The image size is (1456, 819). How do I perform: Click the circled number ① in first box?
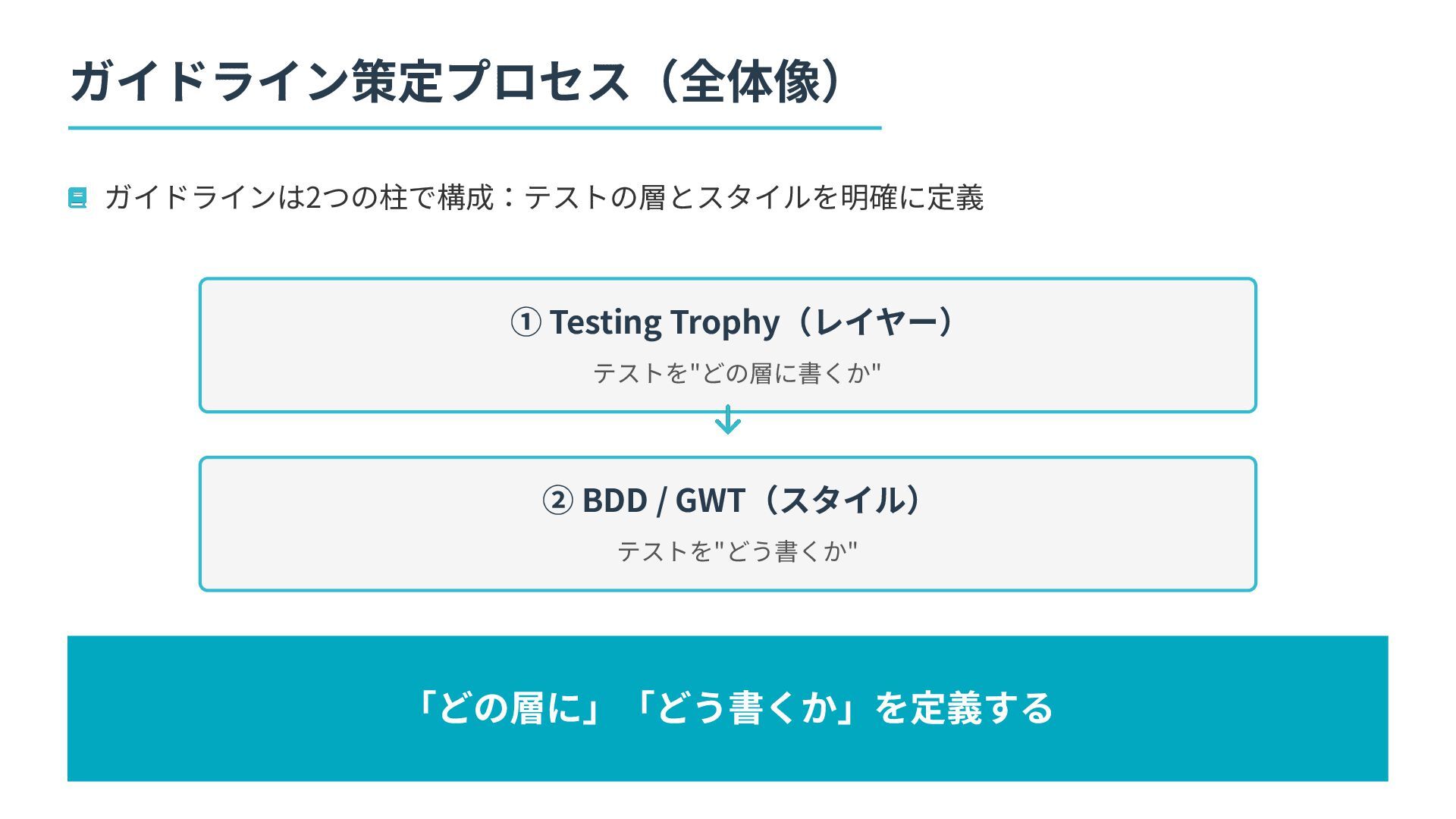coord(526,322)
